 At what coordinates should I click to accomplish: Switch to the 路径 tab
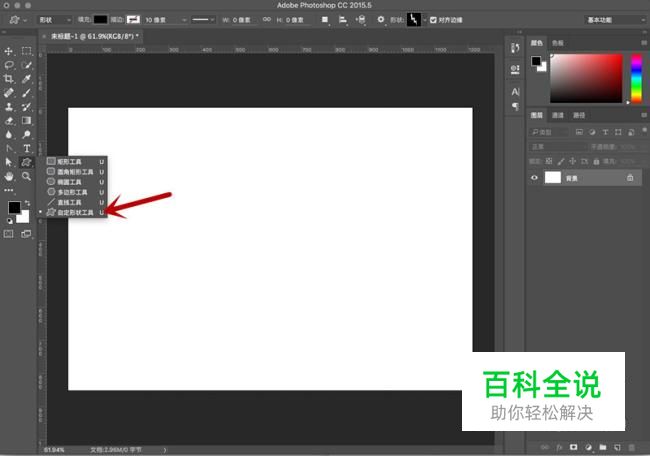(579, 115)
